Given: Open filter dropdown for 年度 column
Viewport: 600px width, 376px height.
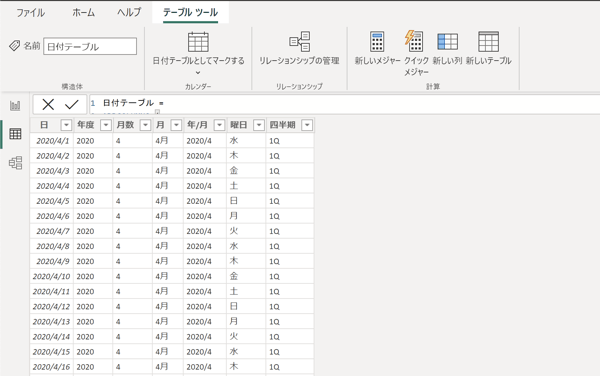Looking at the screenshot, I should pos(106,125).
